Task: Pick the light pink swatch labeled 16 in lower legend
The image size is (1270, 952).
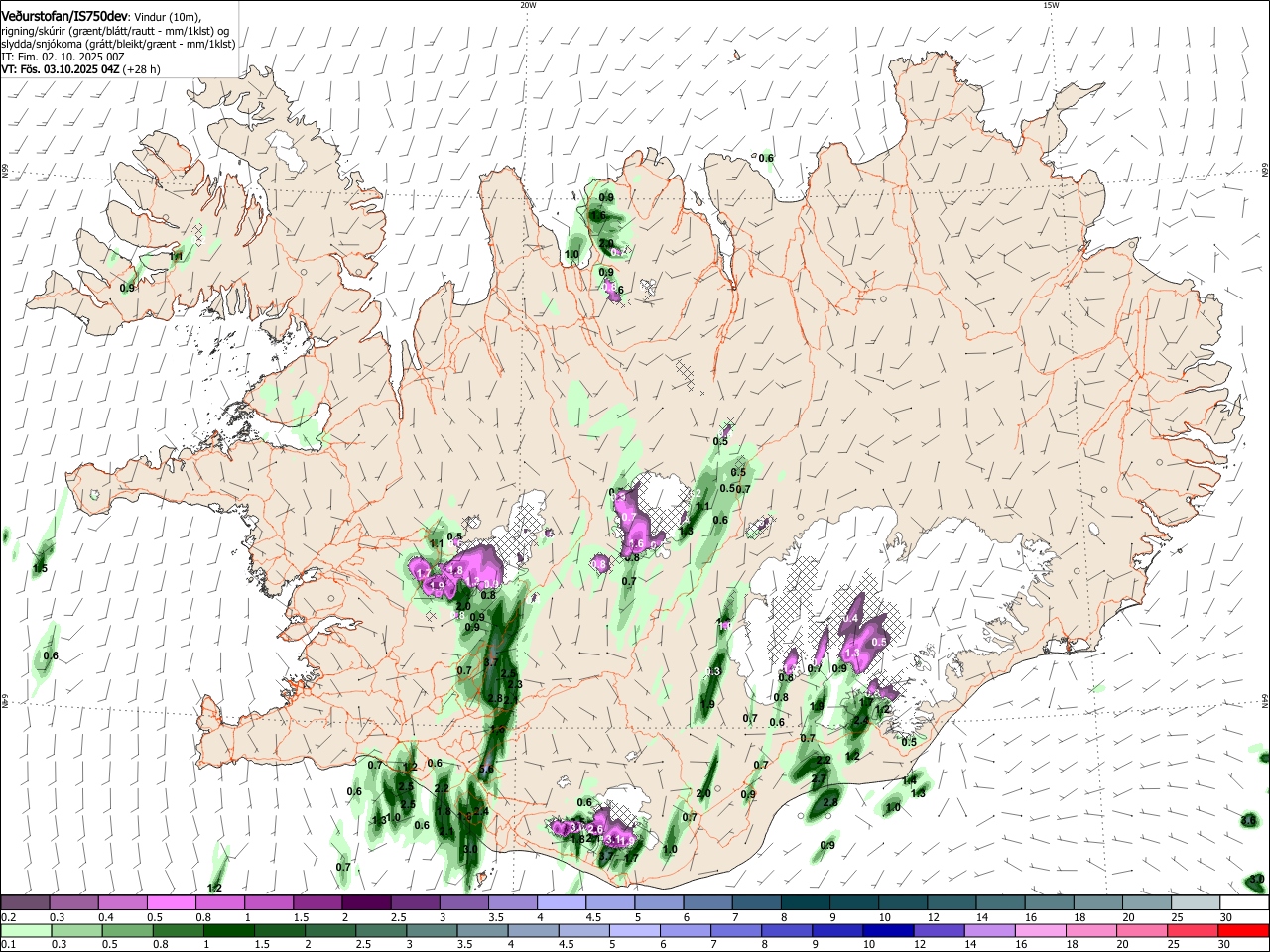Action: pos(1041,931)
